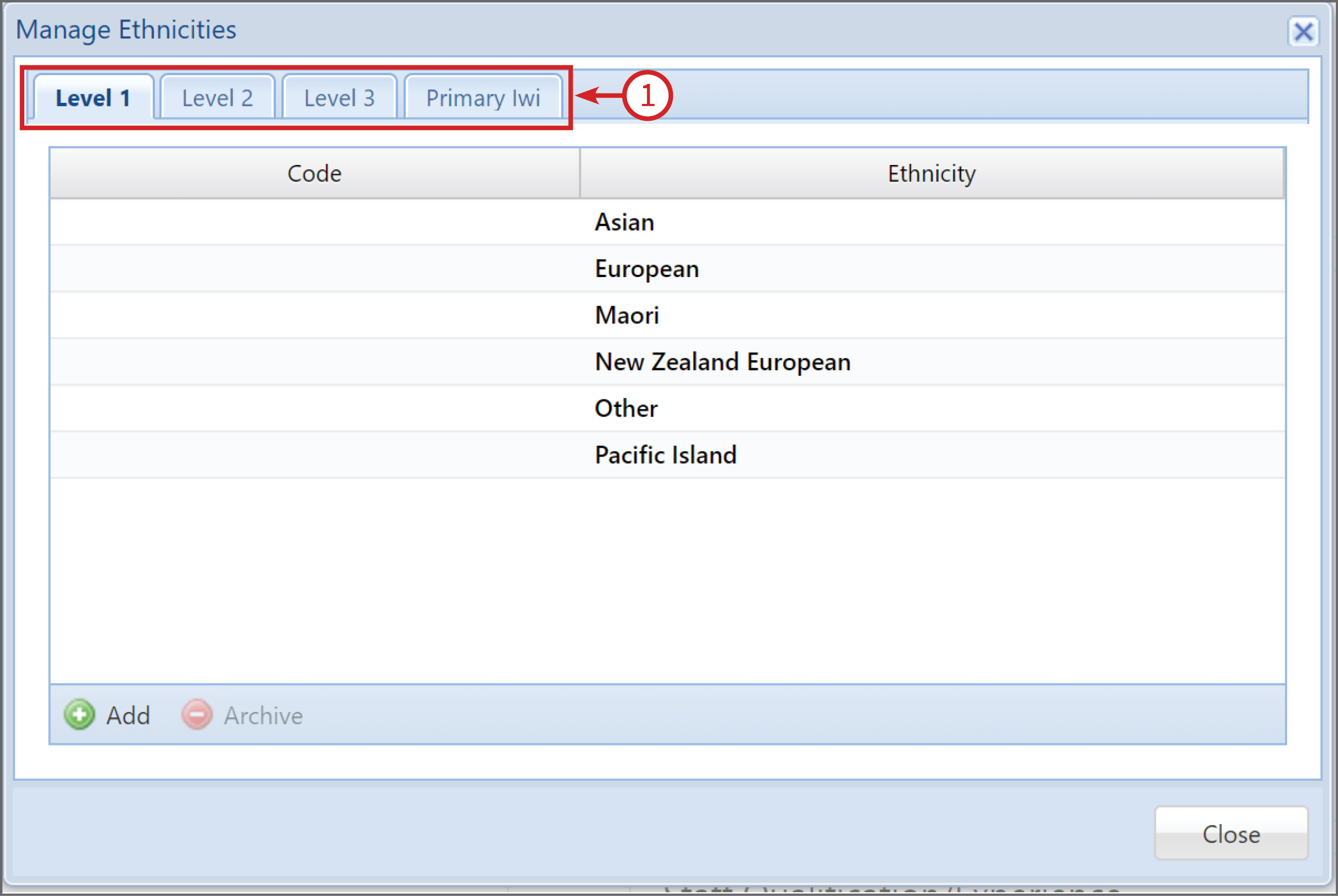1338x896 pixels.
Task: Click the Archive label text
Action: [264, 715]
